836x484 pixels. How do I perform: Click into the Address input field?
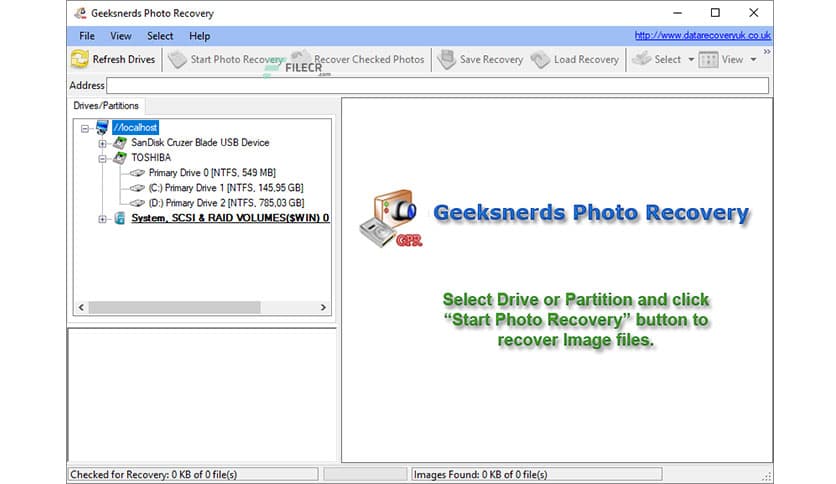(438, 85)
